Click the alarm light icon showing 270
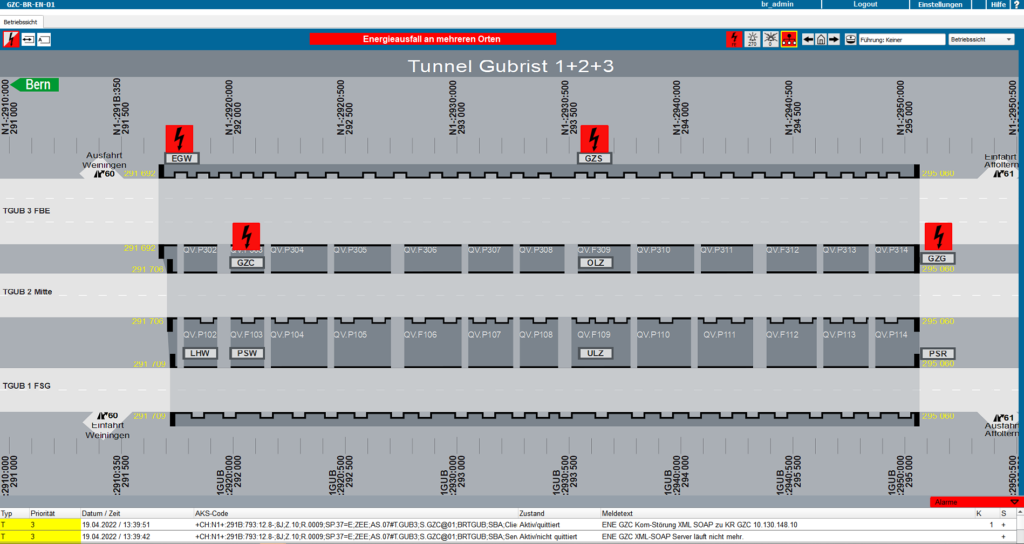Viewport: 1024px width, 544px height. click(x=752, y=39)
